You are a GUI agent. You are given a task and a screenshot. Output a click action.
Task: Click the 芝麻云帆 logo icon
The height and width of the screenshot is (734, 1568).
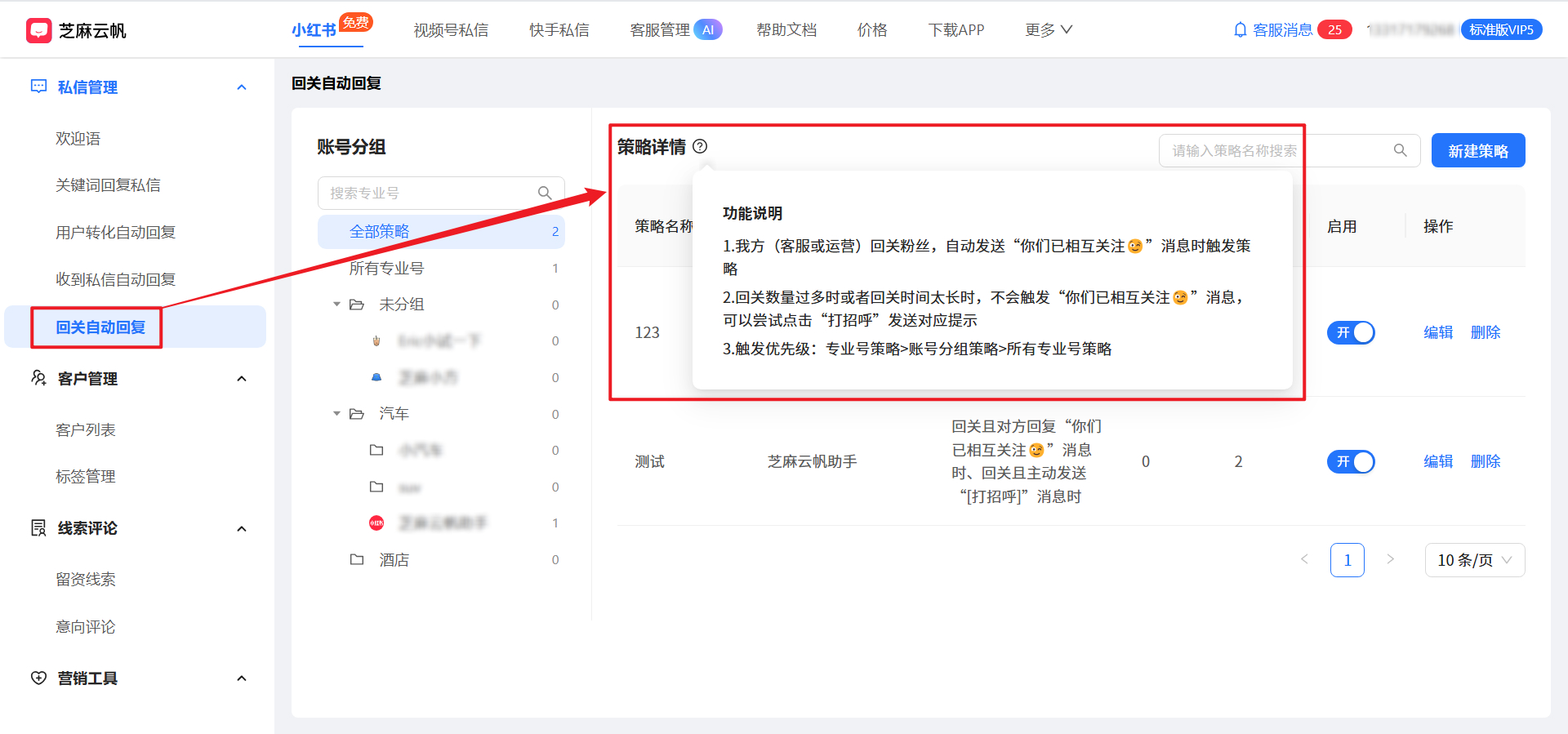(x=38, y=30)
